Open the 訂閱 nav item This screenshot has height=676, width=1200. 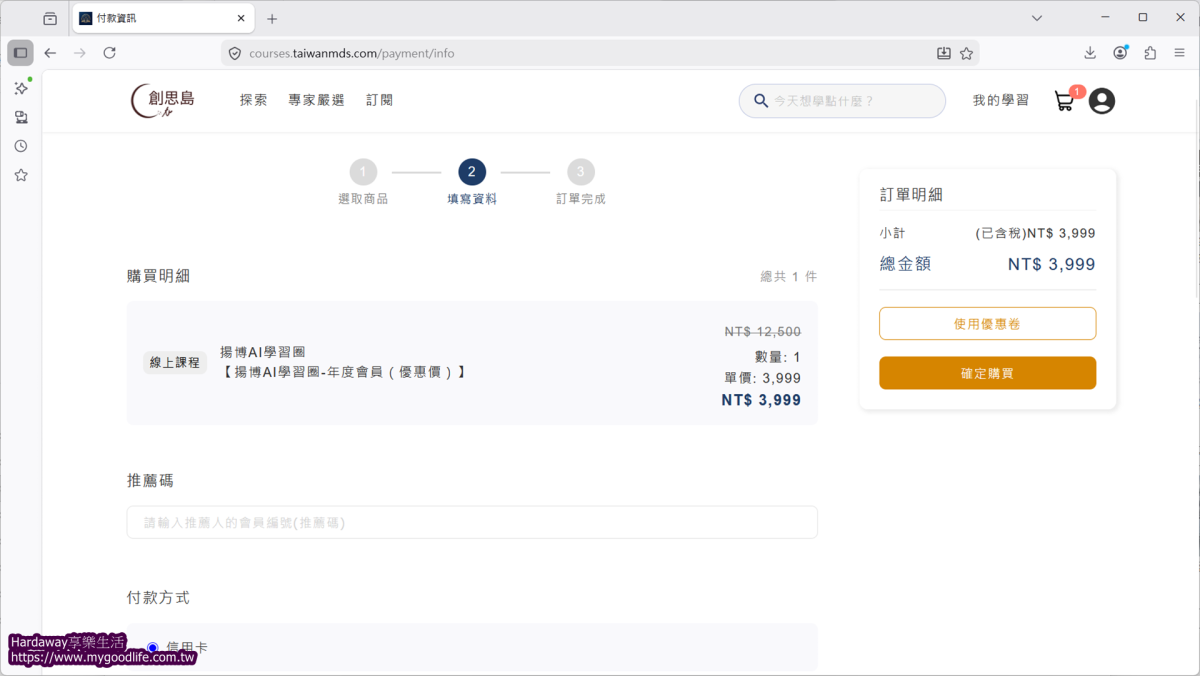(379, 100)
